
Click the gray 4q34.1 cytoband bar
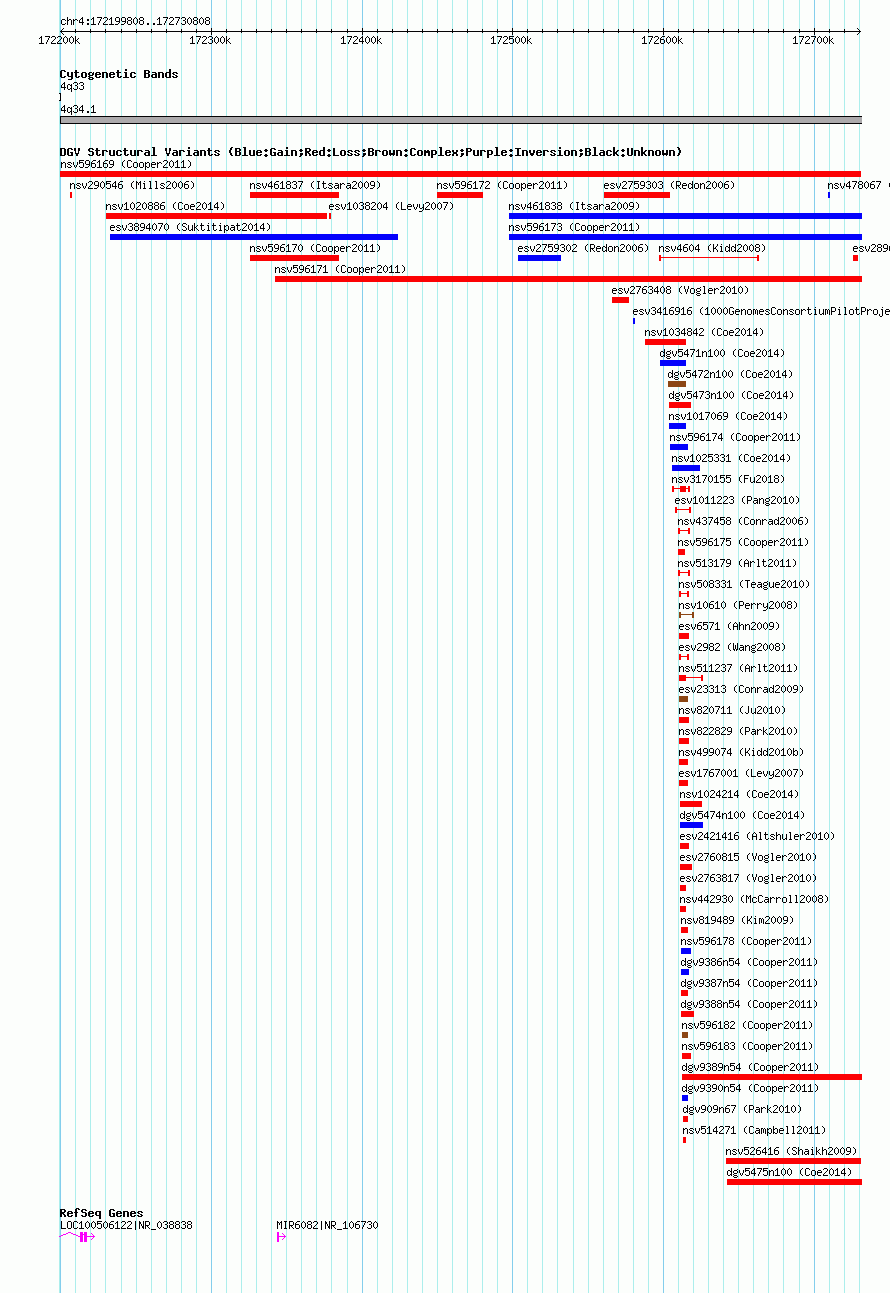pyautogui.click(x=461, y=120)
